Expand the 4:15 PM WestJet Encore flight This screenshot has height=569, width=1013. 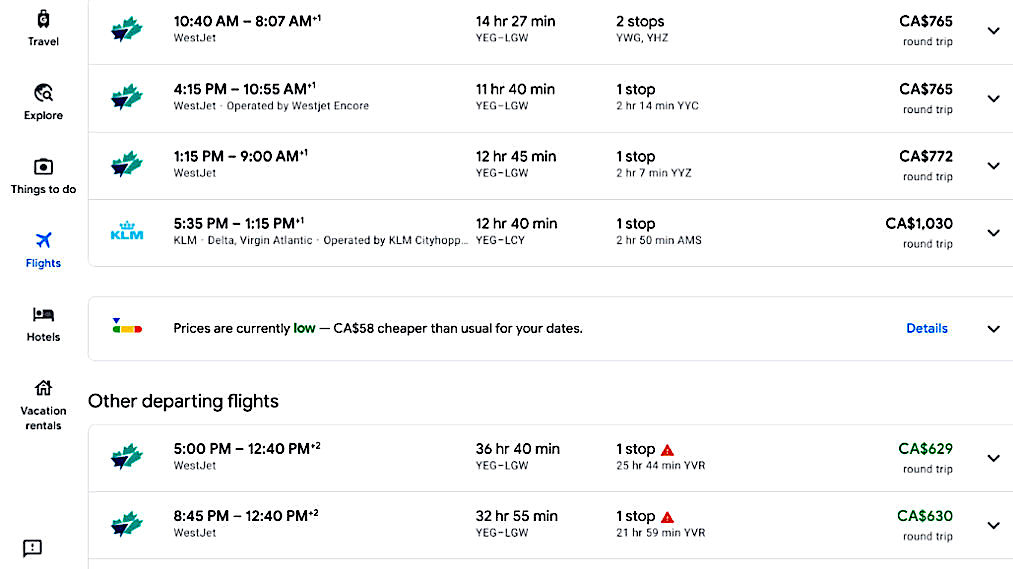[993, 98]
